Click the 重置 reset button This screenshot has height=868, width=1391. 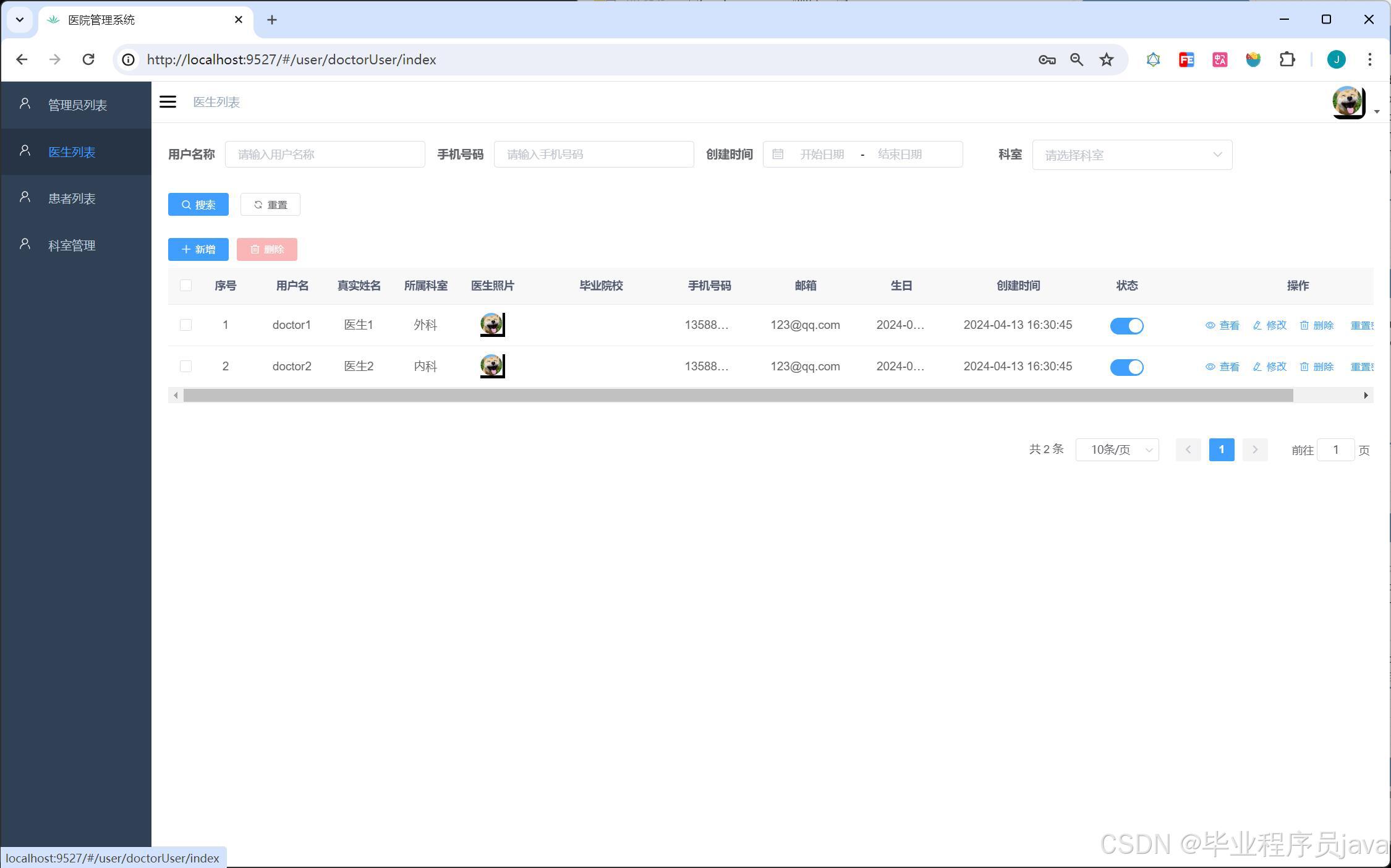point(270,205)
